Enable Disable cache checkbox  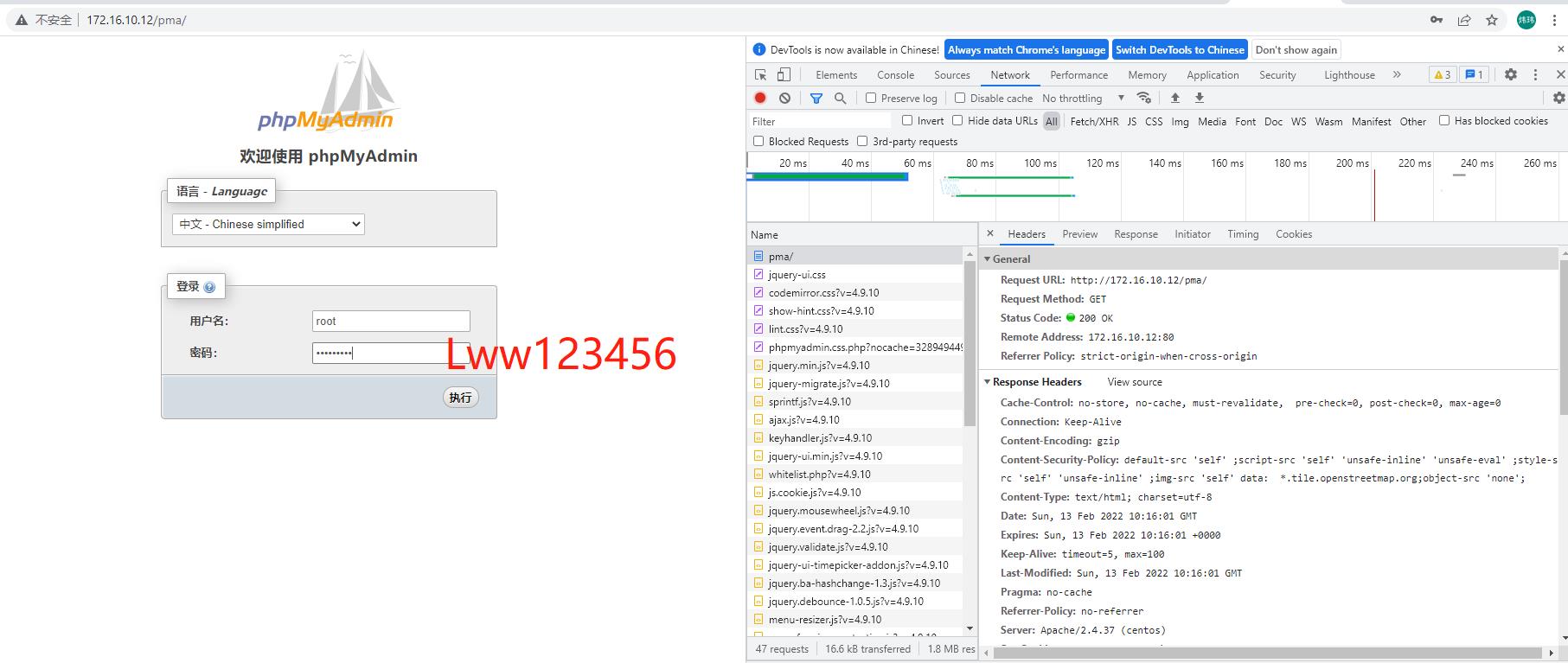pos(960,98)
